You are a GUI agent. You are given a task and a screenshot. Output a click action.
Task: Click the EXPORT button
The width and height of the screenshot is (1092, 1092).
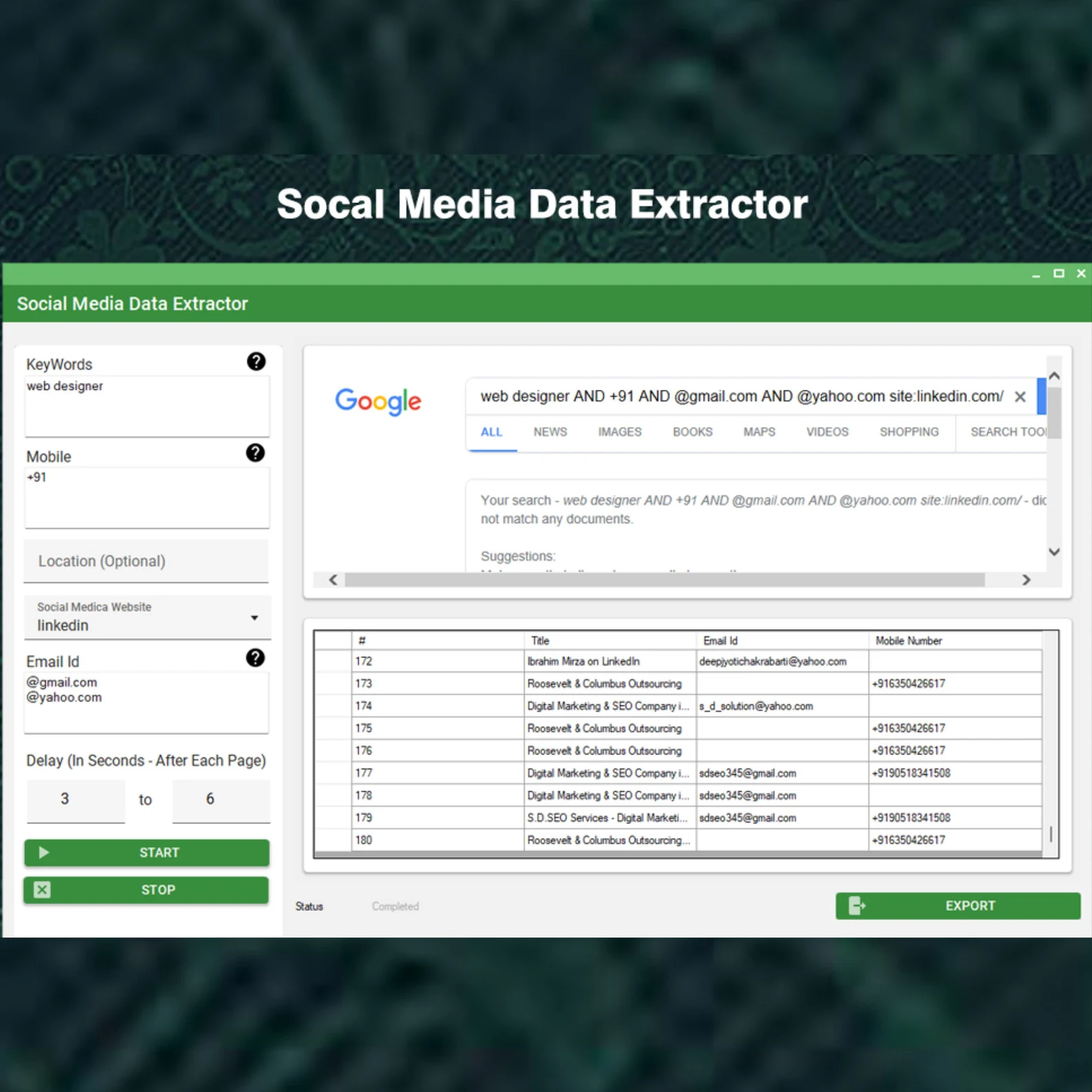pyautogui.click(x=958, y=906)
